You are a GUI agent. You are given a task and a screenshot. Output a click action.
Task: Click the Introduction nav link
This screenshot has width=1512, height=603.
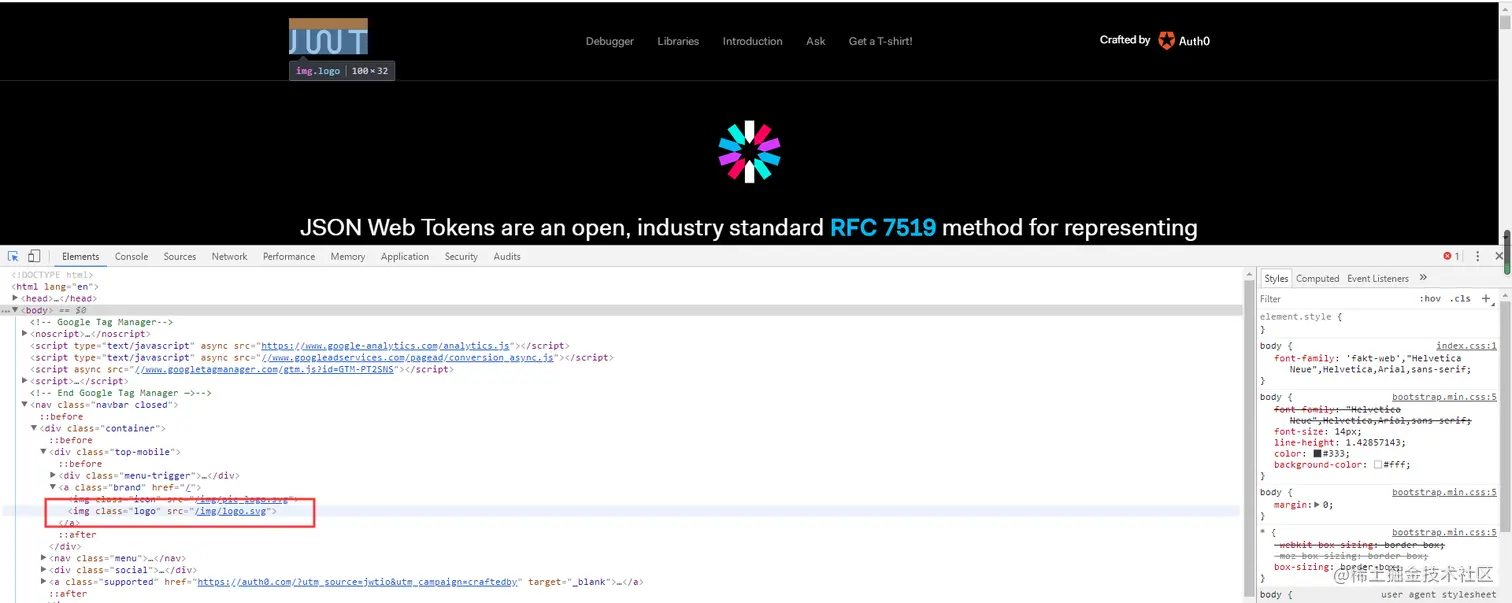[x=752, y=41]
